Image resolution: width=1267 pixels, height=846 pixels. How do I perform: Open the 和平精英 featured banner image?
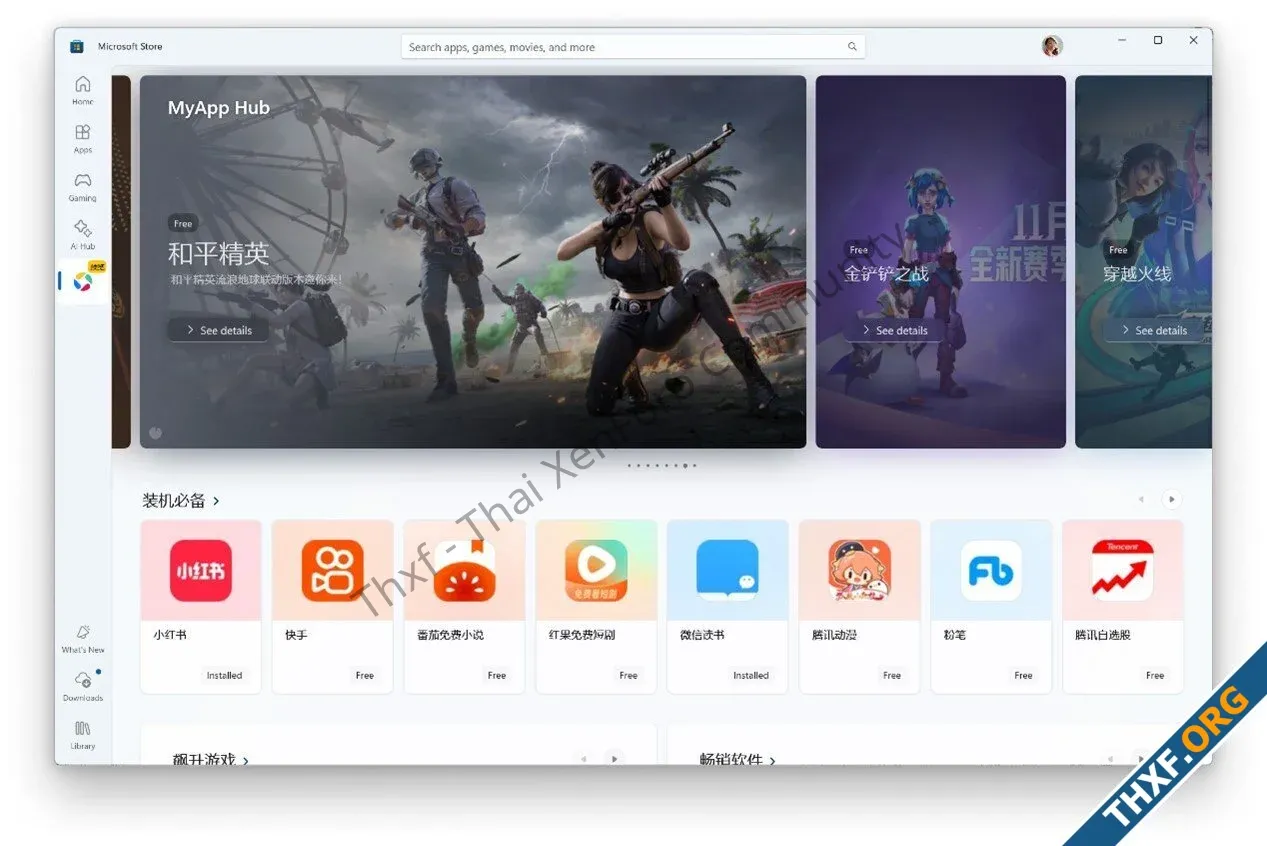click(473, 262)
